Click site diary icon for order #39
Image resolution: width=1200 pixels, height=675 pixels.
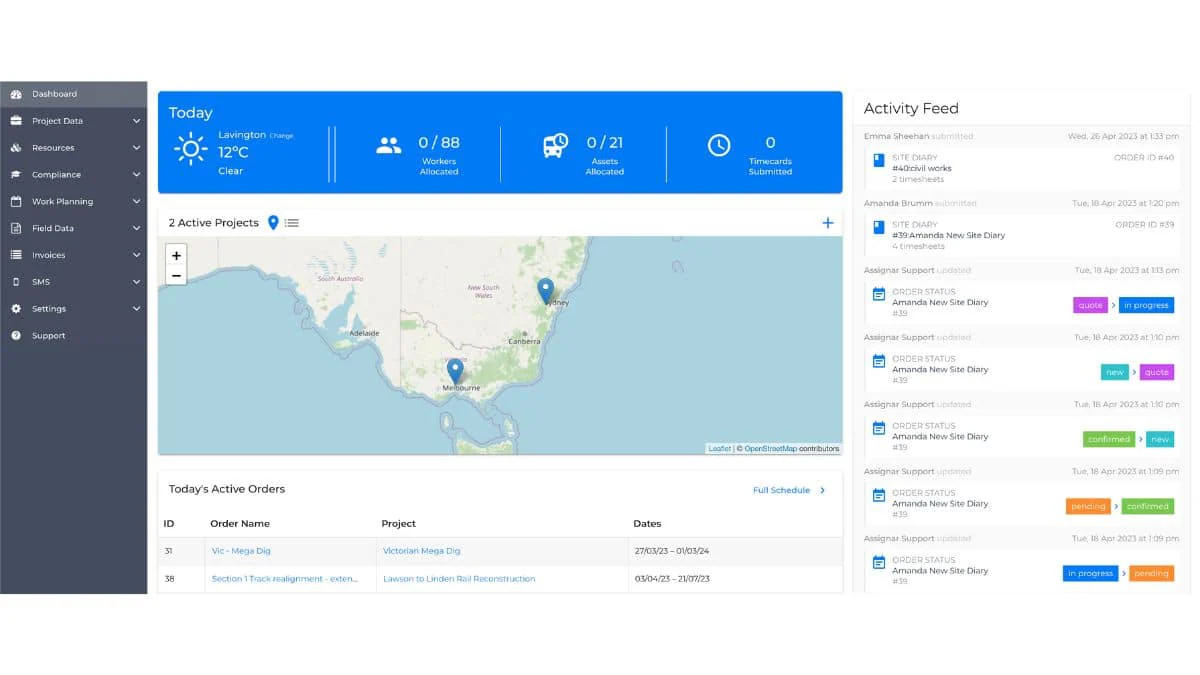coord(879,227)
